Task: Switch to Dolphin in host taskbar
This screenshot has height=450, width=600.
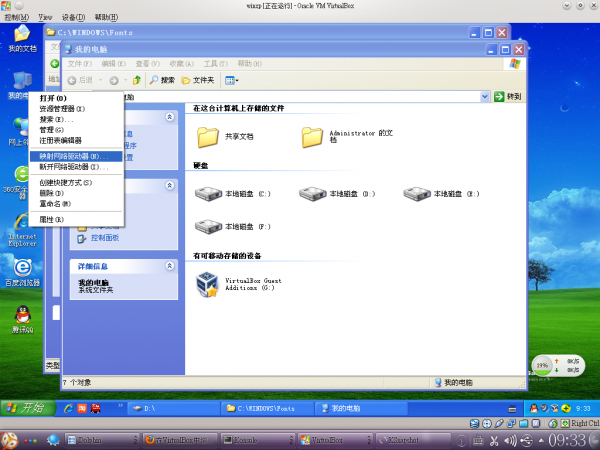Action: 101,440
